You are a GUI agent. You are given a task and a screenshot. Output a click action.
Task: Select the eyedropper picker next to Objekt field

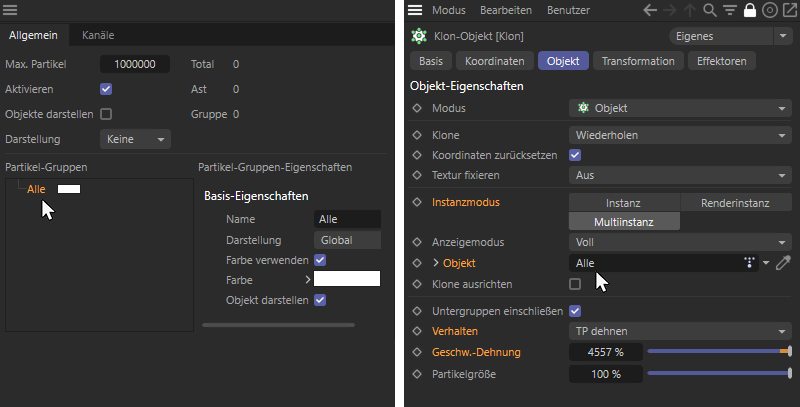(x=783, y=263)
